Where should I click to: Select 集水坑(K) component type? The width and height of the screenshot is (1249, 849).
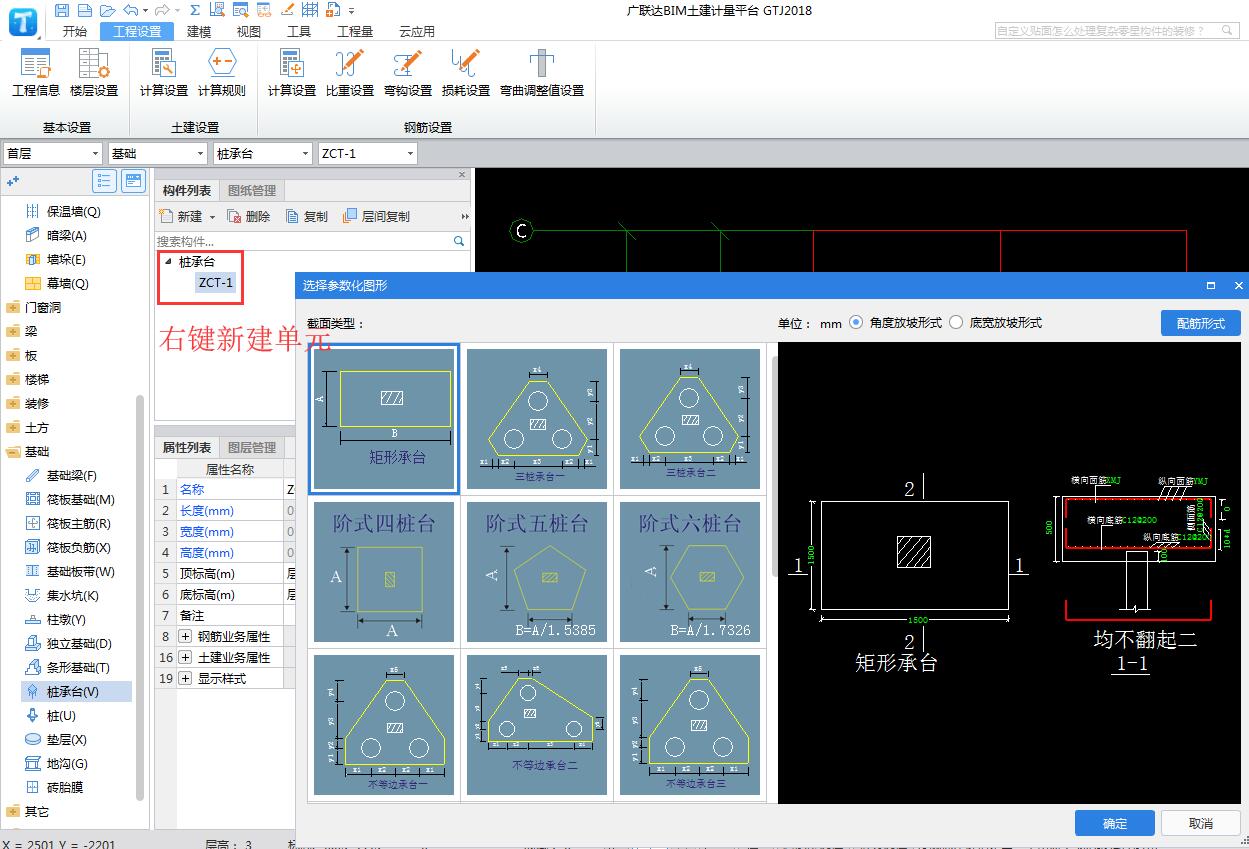tap(74, 595)
